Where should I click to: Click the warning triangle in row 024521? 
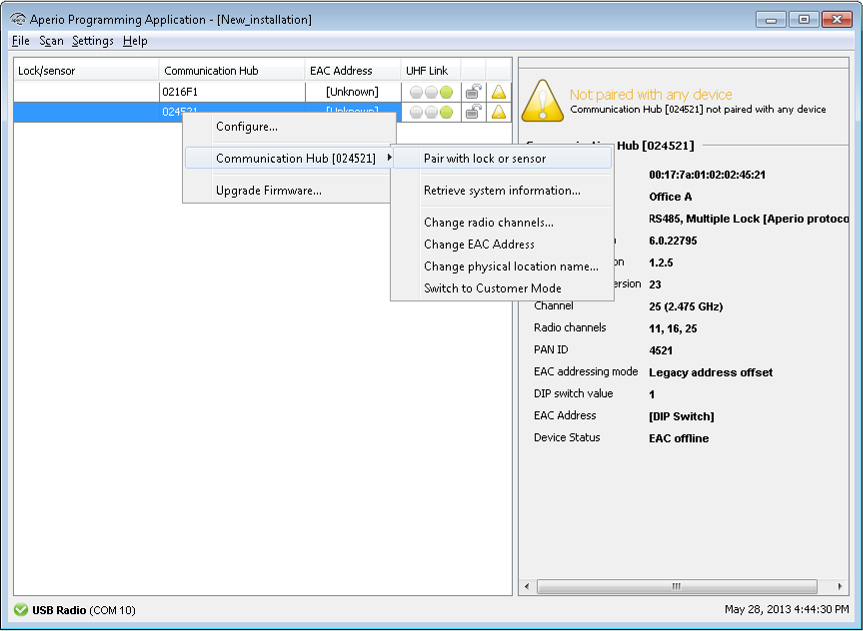click(x=499, y=112)
